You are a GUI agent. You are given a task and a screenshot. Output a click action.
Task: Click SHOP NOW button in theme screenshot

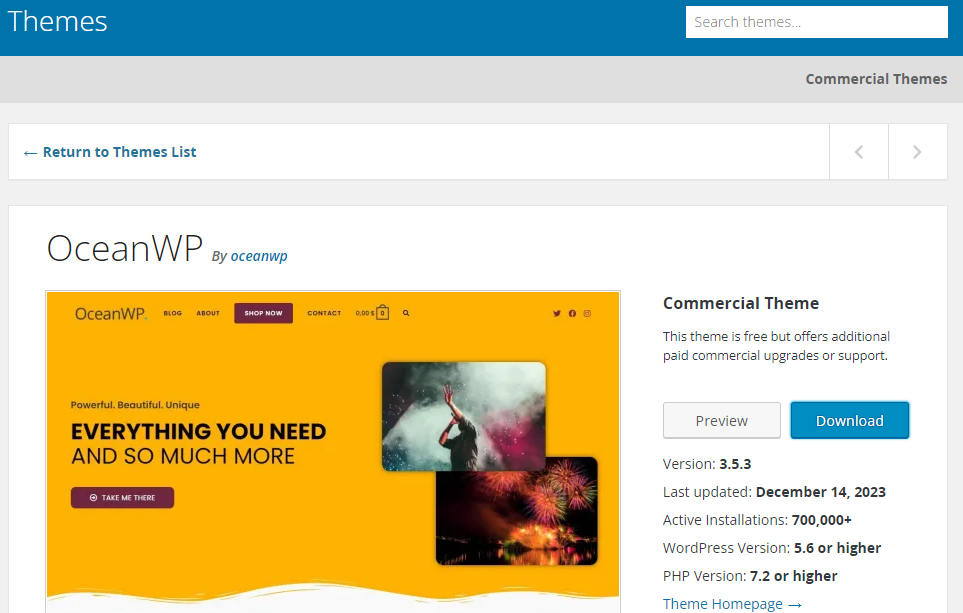click(263, 313)
